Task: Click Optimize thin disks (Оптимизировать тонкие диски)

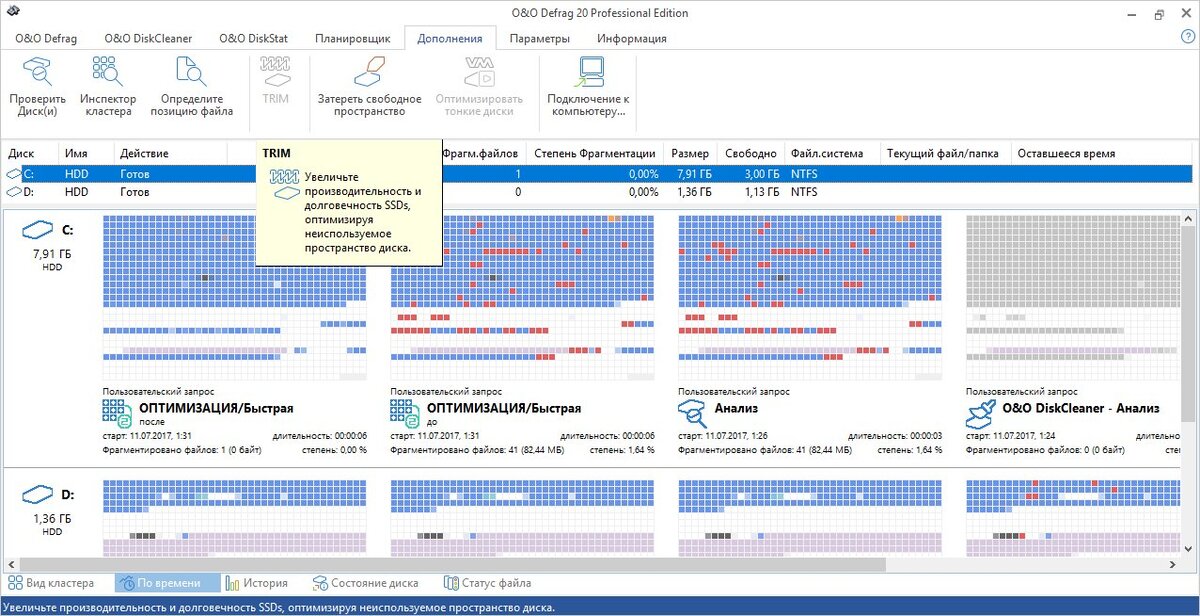Action: coord(480,87)
